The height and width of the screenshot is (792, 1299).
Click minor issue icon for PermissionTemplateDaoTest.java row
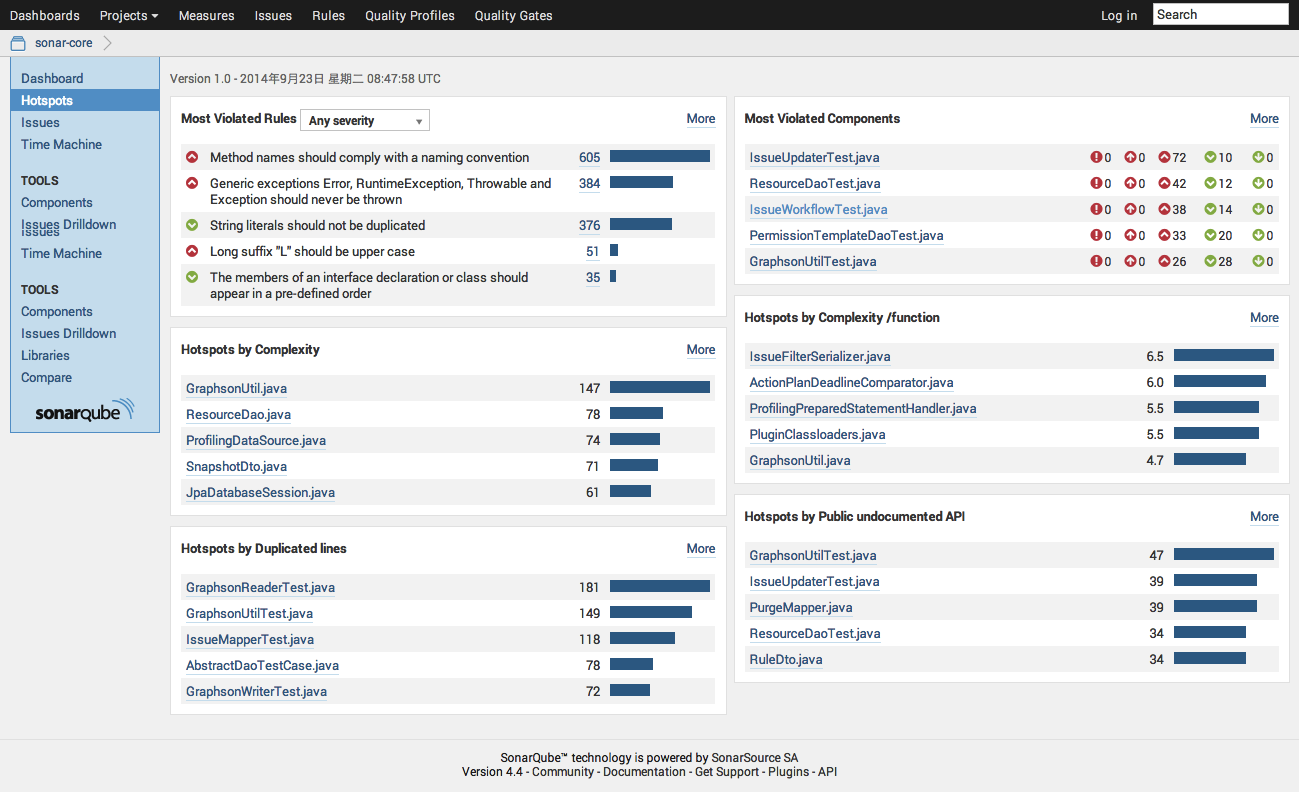1210,236
